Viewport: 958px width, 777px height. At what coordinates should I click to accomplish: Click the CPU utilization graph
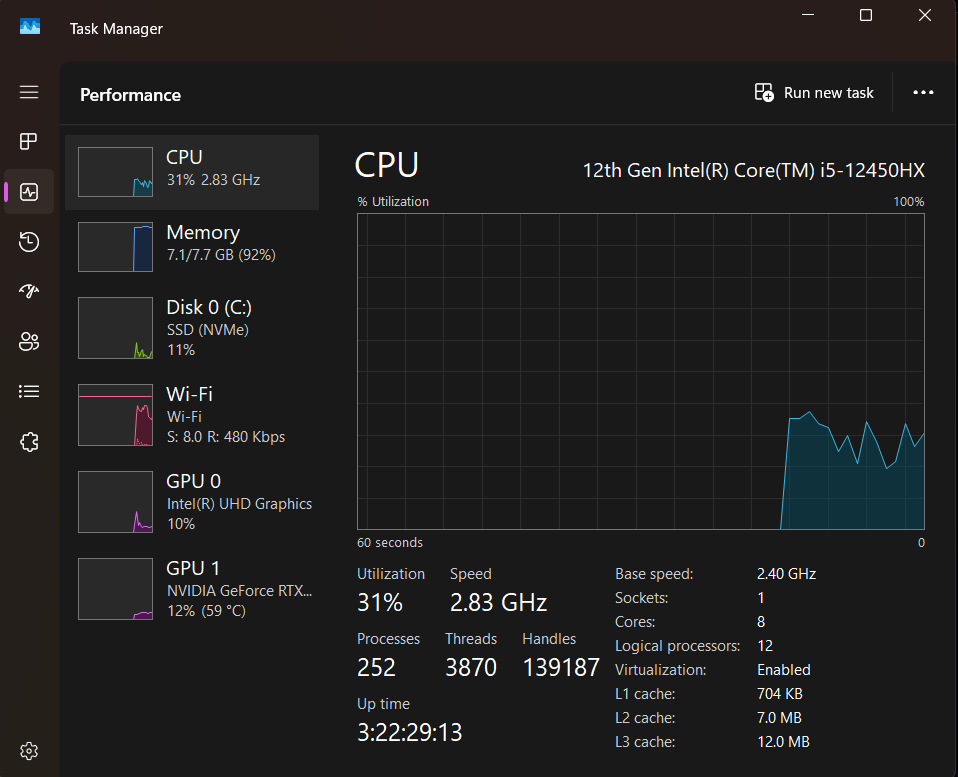(640, 370)
